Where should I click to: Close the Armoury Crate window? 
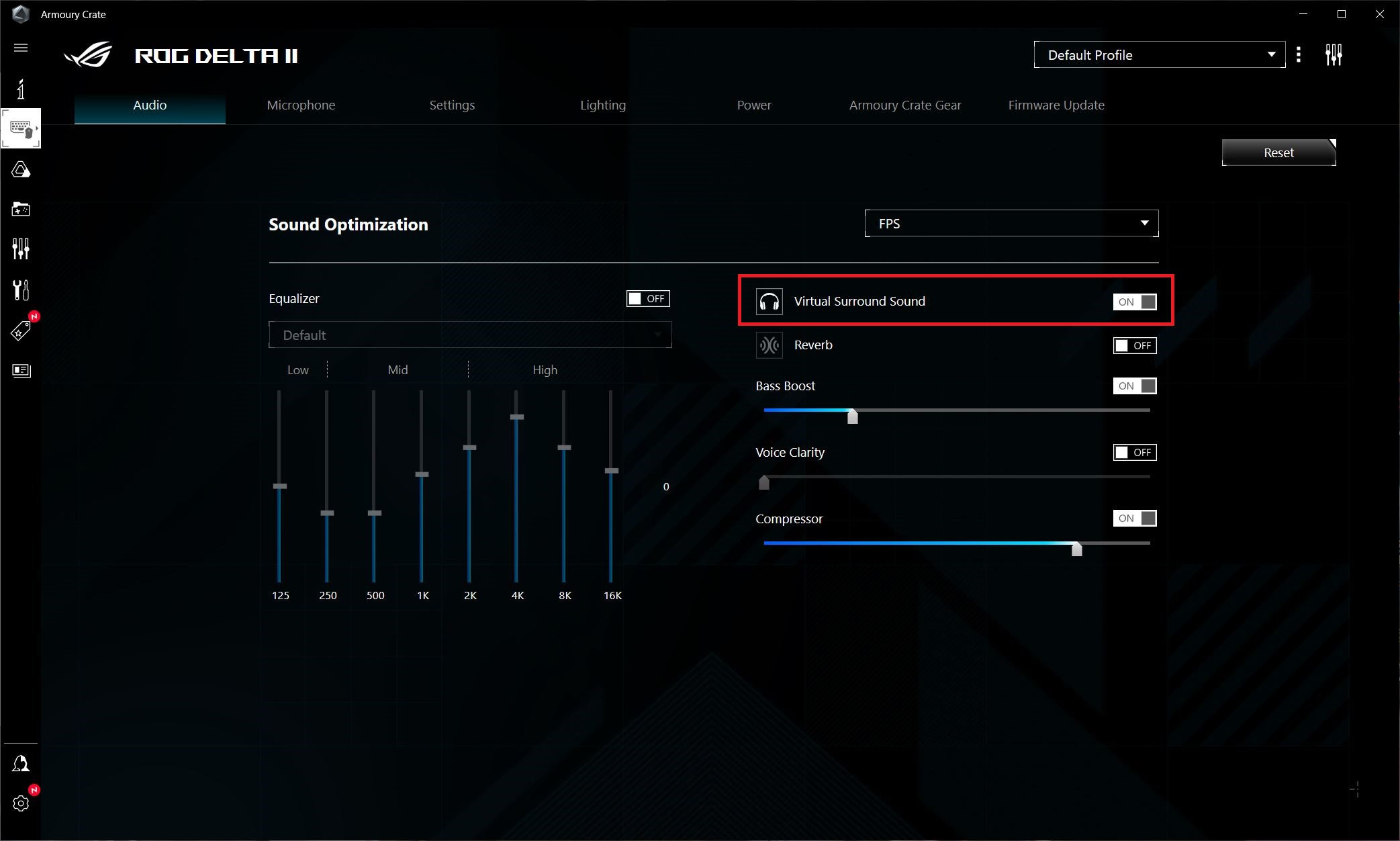(x=1380, y=14)
